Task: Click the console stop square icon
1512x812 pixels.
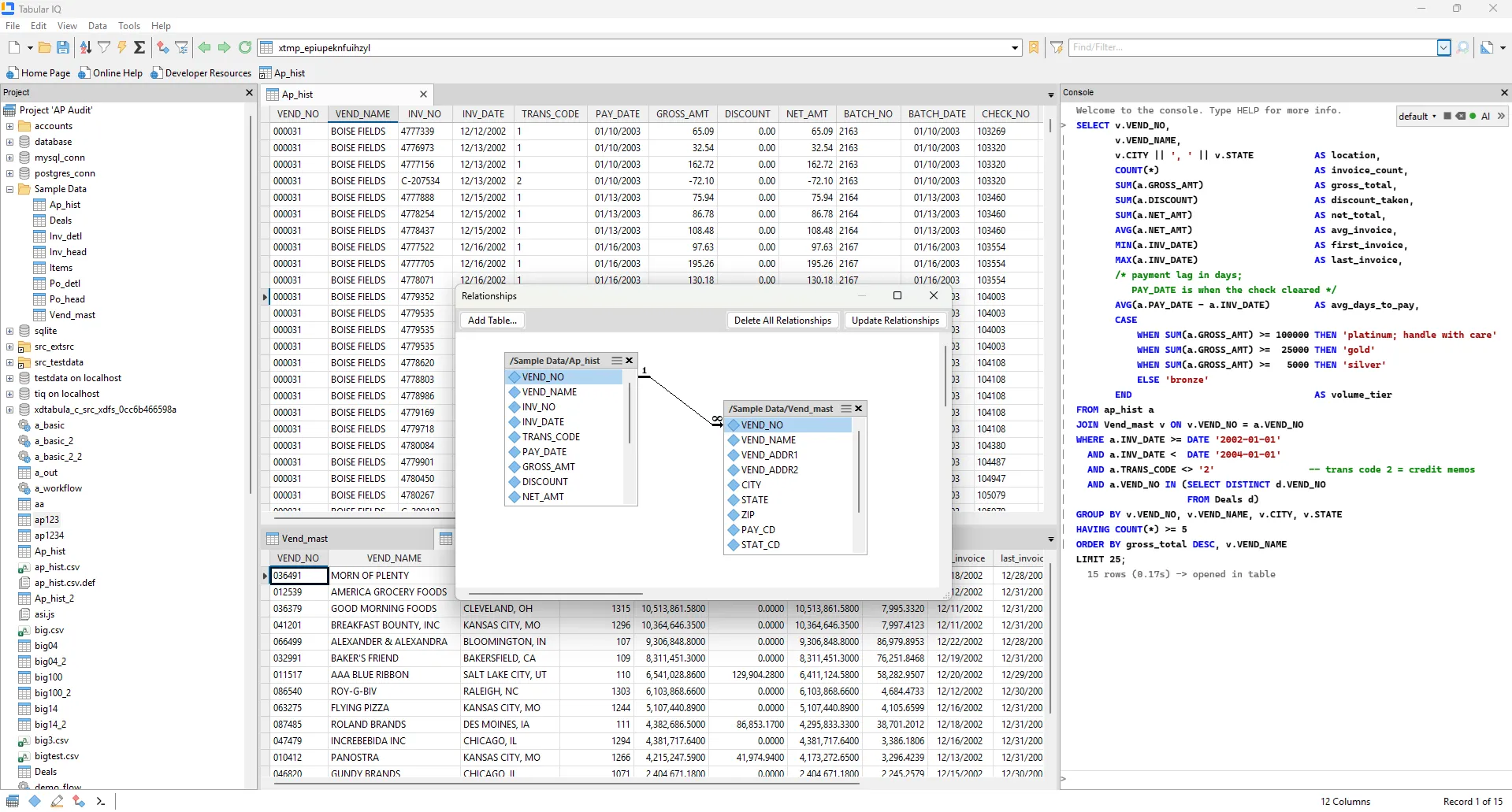Action: coord(1447,116)
